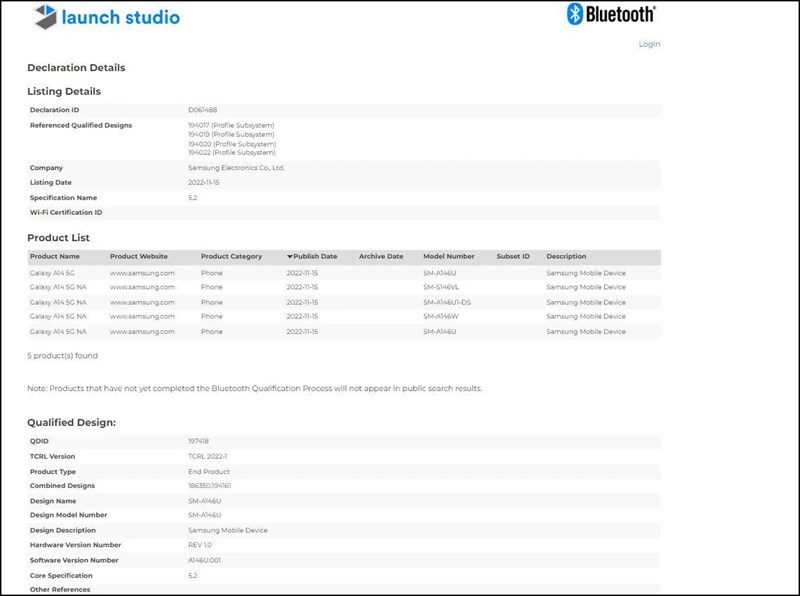Click Hardware Version Number value REV 1.0

click(x=200, y=544)
